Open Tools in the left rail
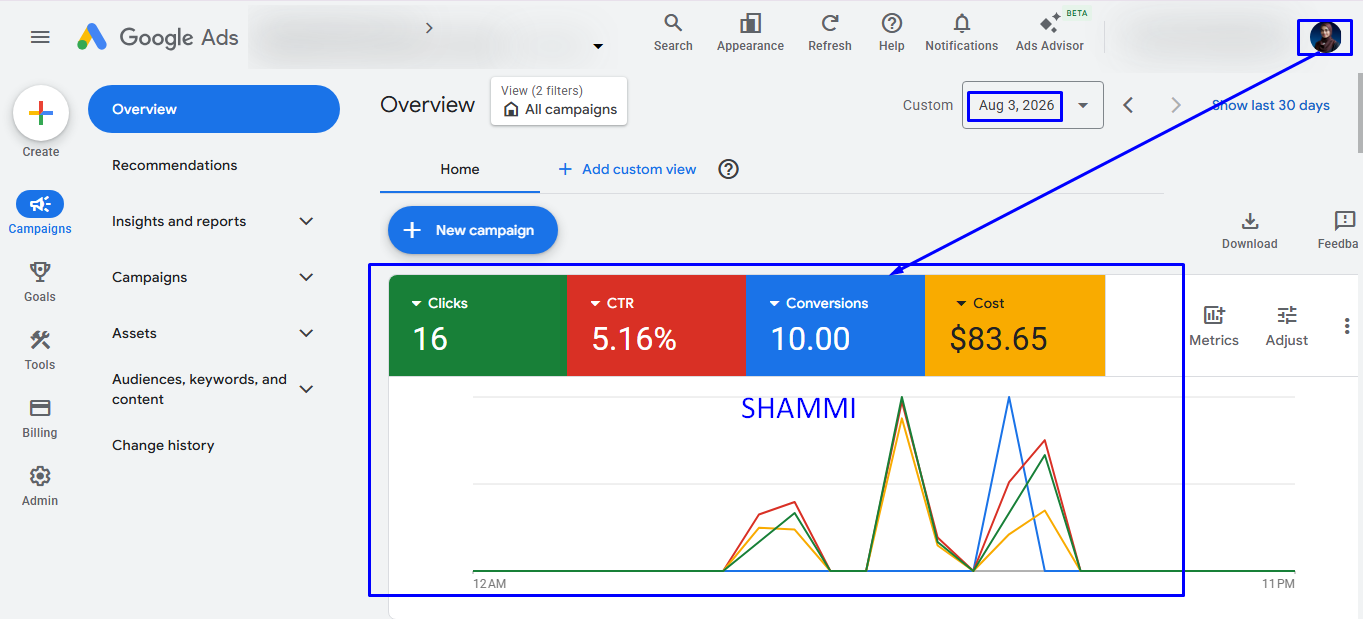 [40, 350]
